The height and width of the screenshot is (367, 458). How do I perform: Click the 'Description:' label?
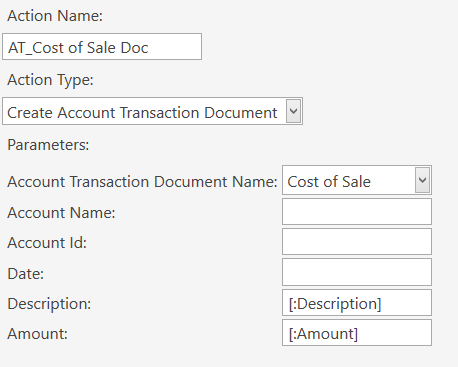tap(49, 304)
